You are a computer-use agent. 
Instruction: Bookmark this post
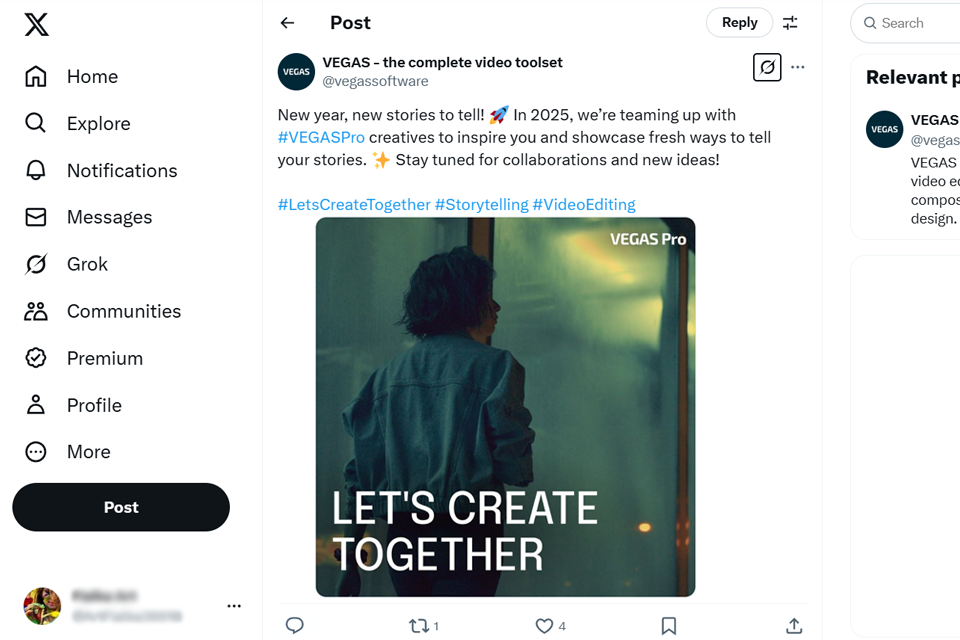click(669, 626)
